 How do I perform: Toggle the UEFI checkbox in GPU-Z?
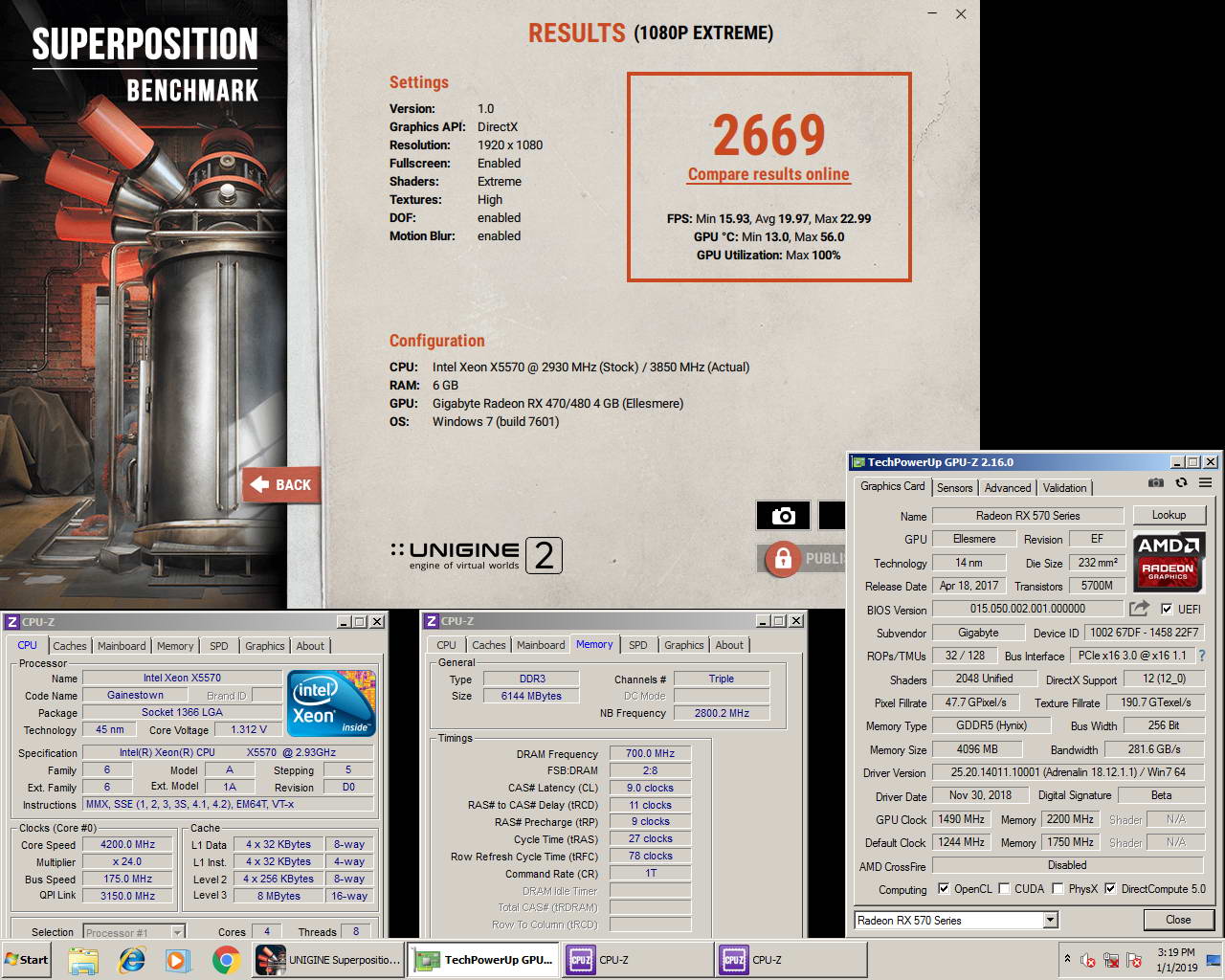[x=1166, y=609]
